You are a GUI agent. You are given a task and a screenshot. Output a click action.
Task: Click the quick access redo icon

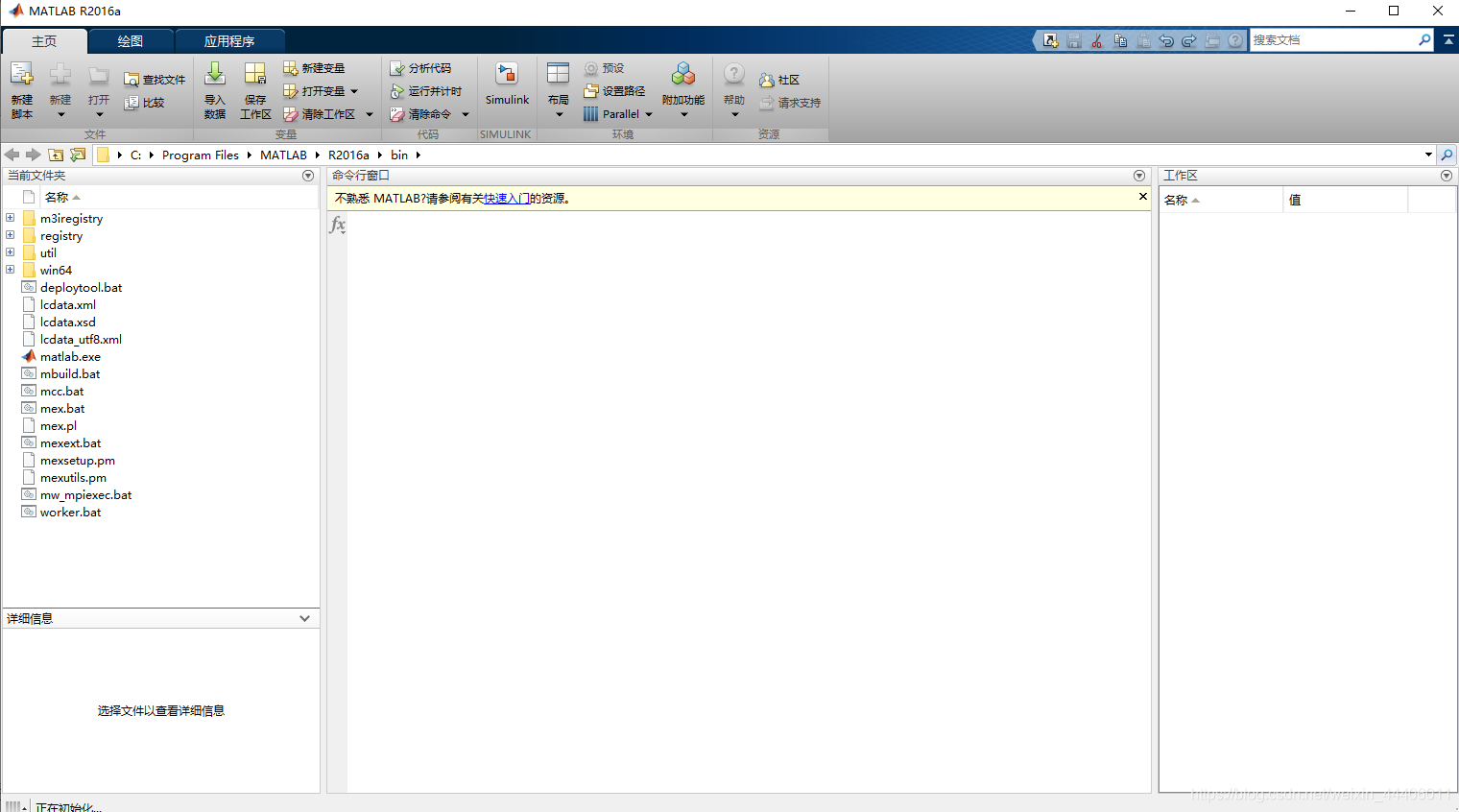click(1189, 40)
